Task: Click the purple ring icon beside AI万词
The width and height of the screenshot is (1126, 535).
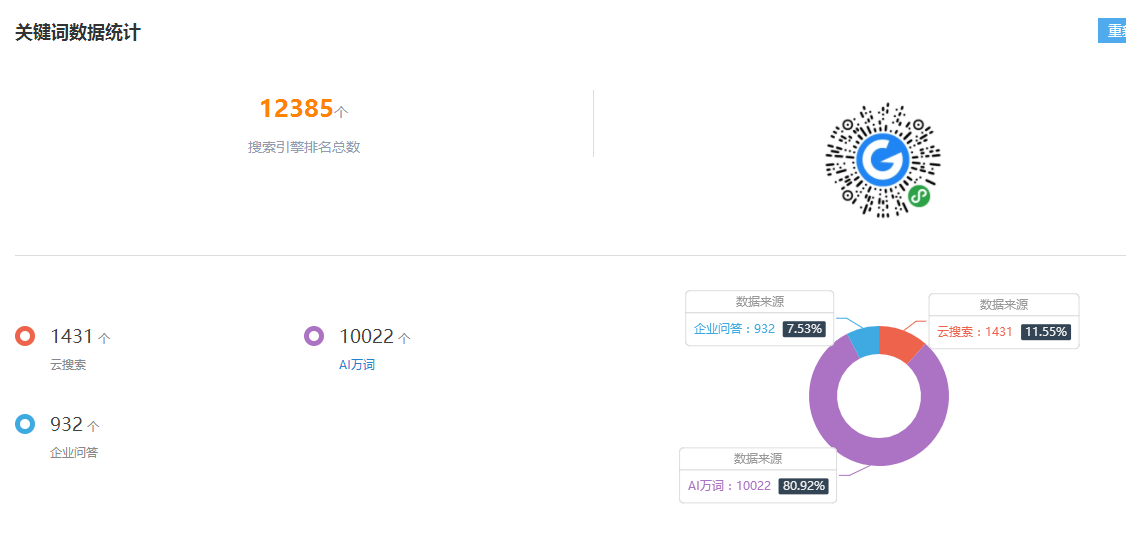Action: [x=315, y=336]
